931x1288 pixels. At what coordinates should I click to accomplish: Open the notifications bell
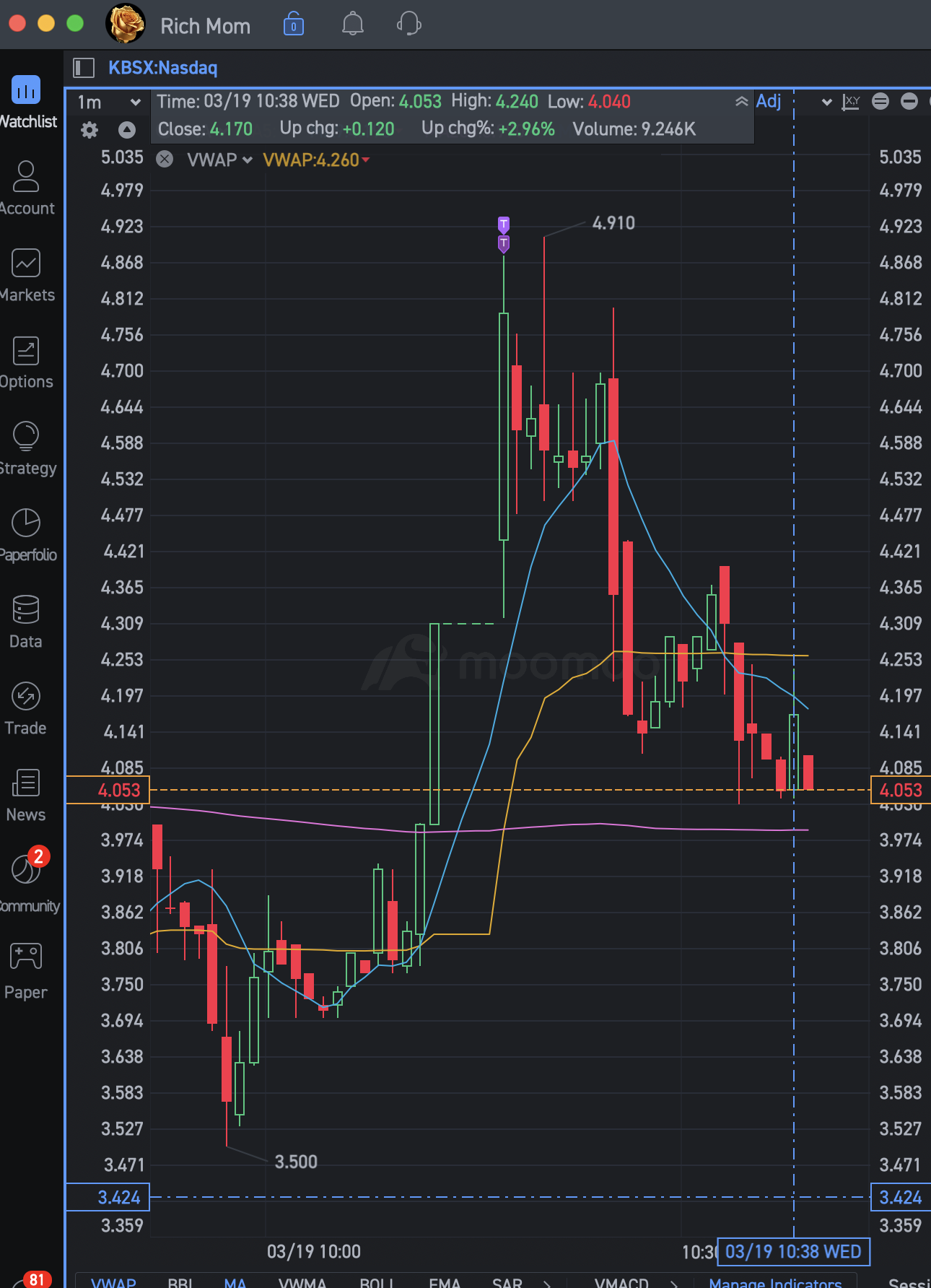coord(352,24)
